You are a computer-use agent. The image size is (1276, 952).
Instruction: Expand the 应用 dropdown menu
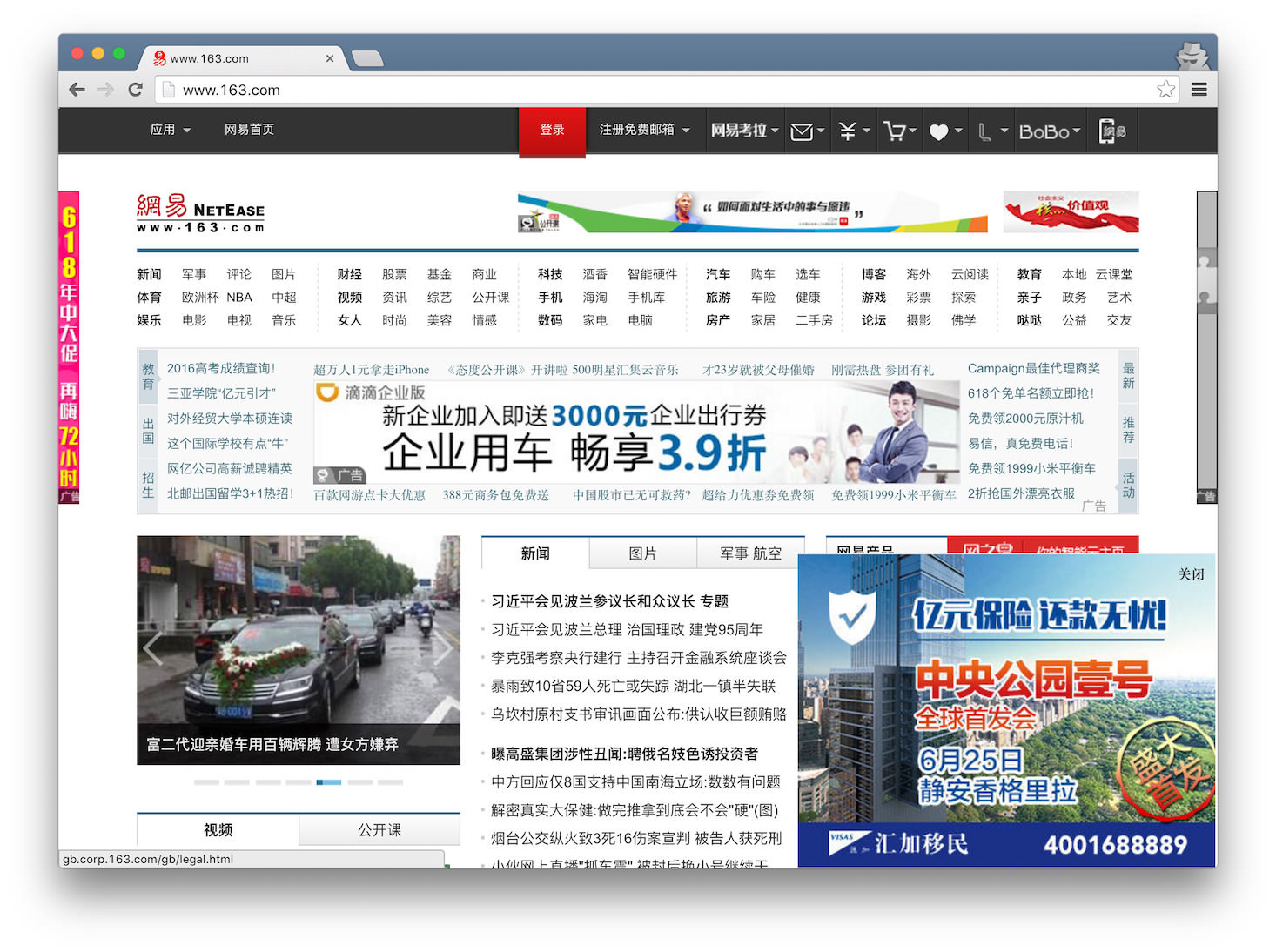tap(170, 130)
